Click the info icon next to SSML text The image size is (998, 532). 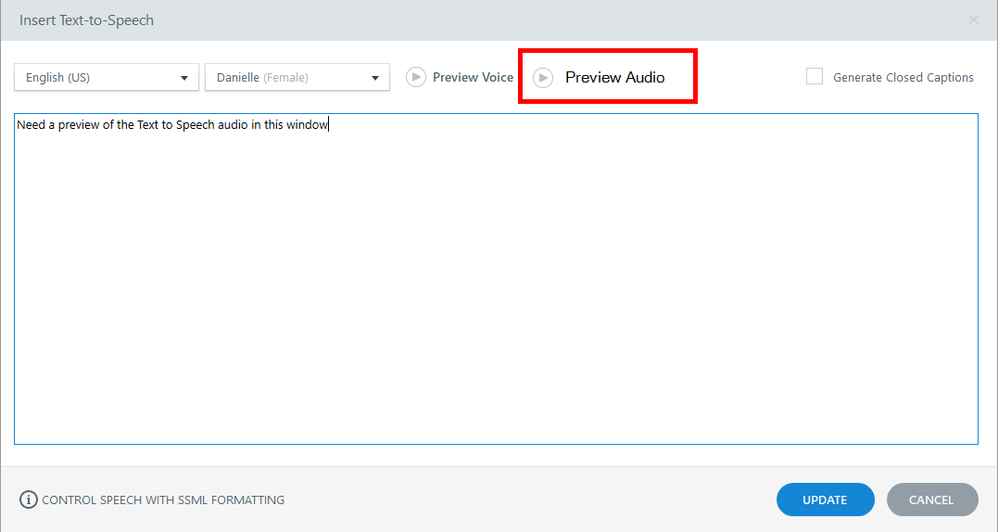coord(29,500)
